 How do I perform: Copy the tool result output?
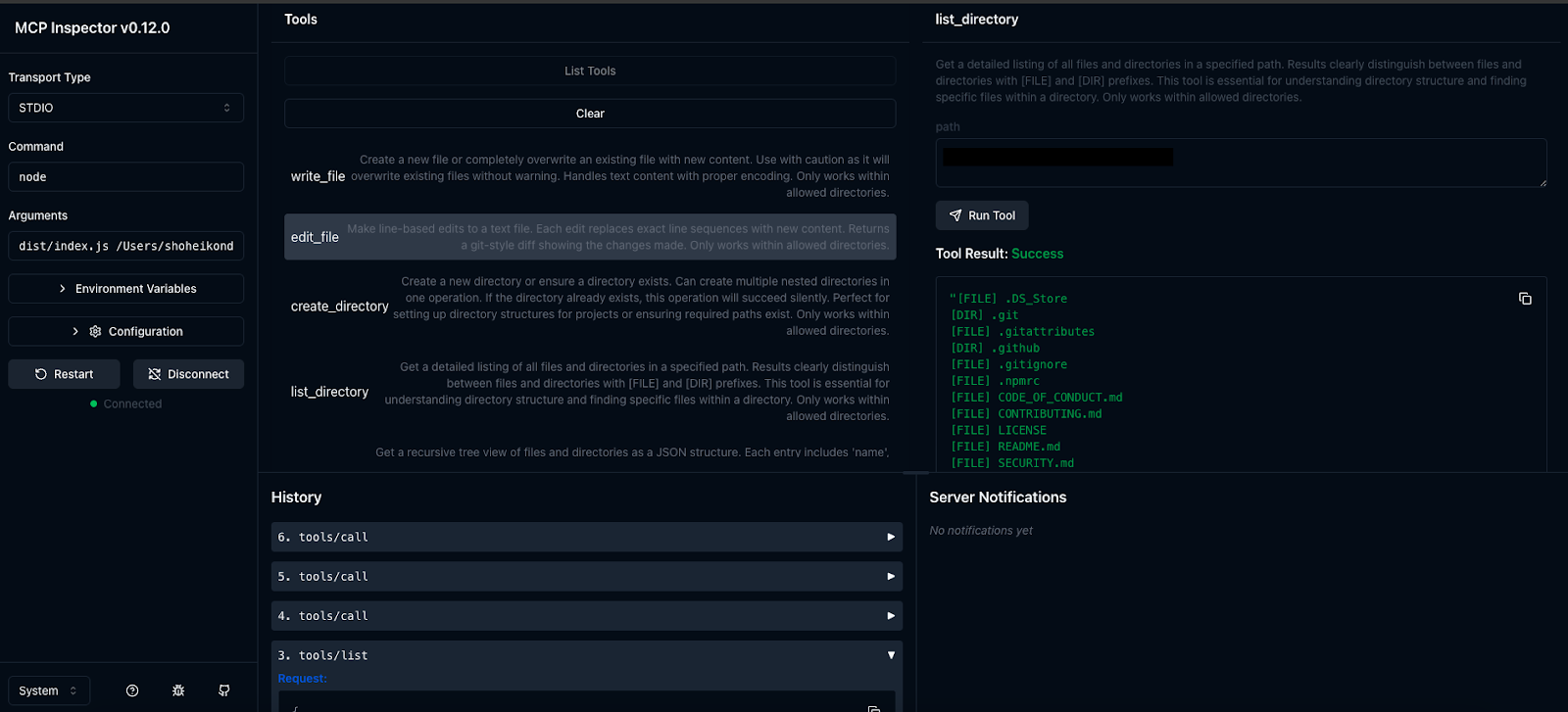tap(1525, 299)
